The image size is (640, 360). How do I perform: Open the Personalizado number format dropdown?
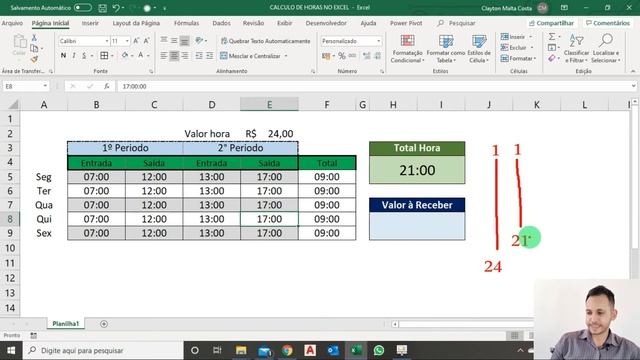click(378, 41)
